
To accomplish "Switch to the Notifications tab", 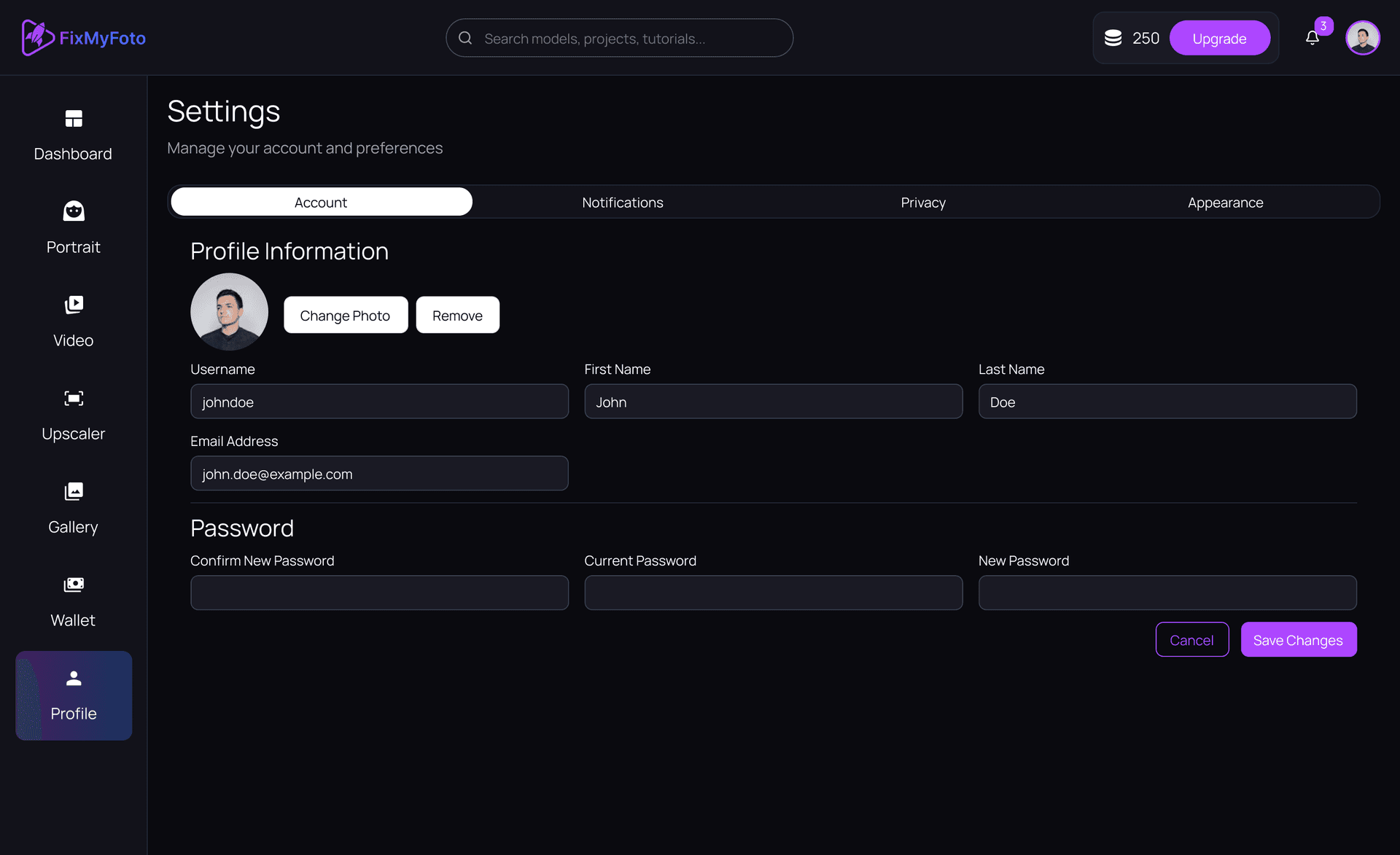I will click(622, 203).
